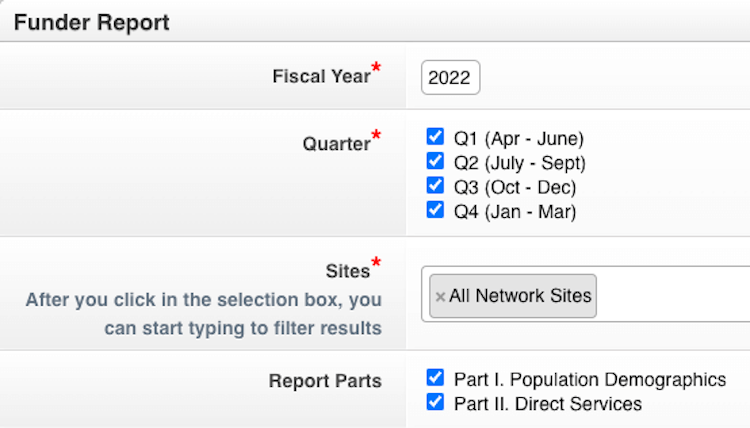Viewport: 750px width, 428px height.
Task: Click the Fiscal Year label
Action: [x=321, y=76]
